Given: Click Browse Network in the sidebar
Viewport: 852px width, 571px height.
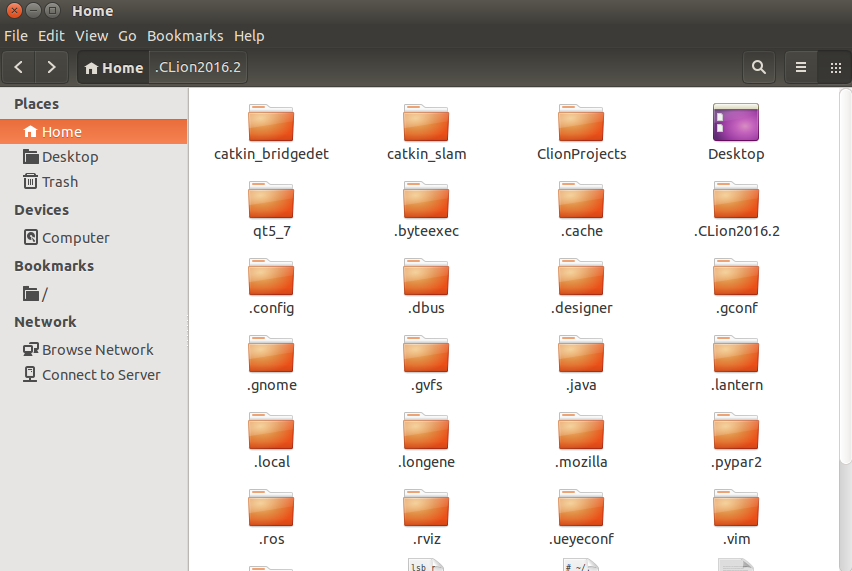Looking at the screenshot, I should pos(93,350).
